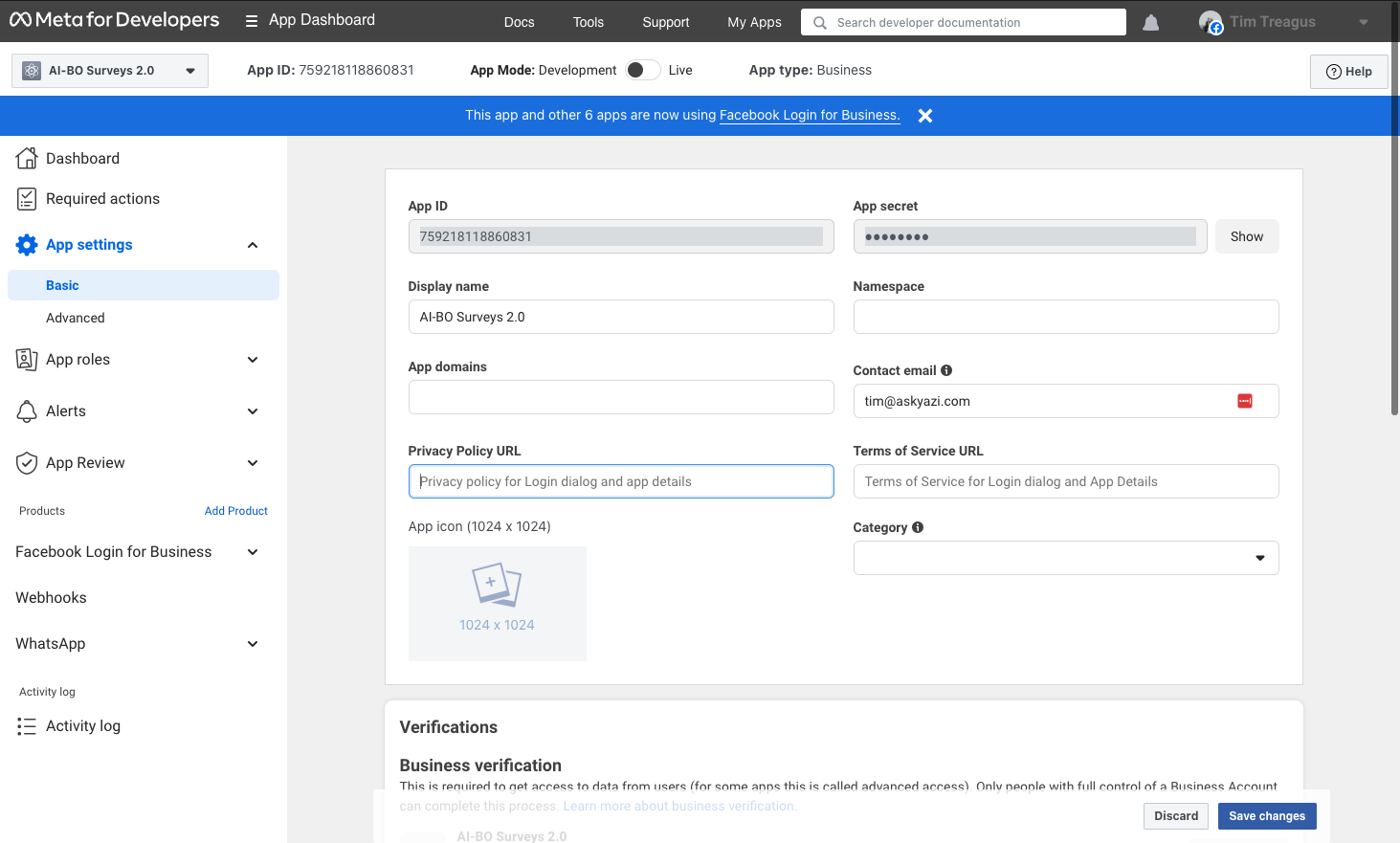This screenshot has width=1400, height=843.
Task: Click the Dashboard home icon
Action: (x=27, y=158)
